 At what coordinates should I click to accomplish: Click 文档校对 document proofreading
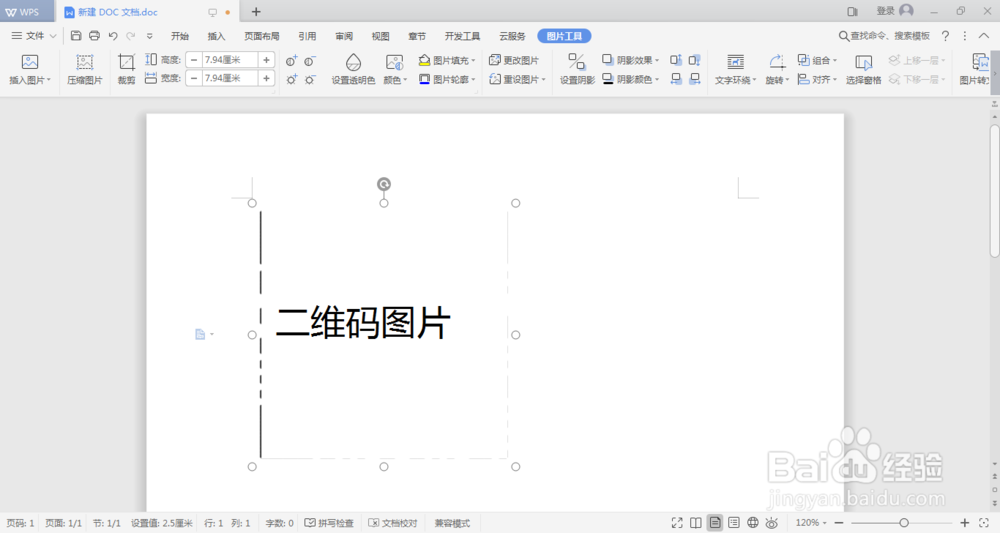393,523
